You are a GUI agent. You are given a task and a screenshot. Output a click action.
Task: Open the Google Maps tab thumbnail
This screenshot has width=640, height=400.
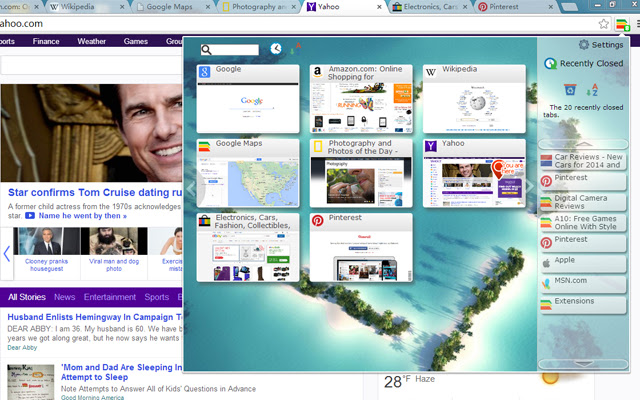click(248, 173)
